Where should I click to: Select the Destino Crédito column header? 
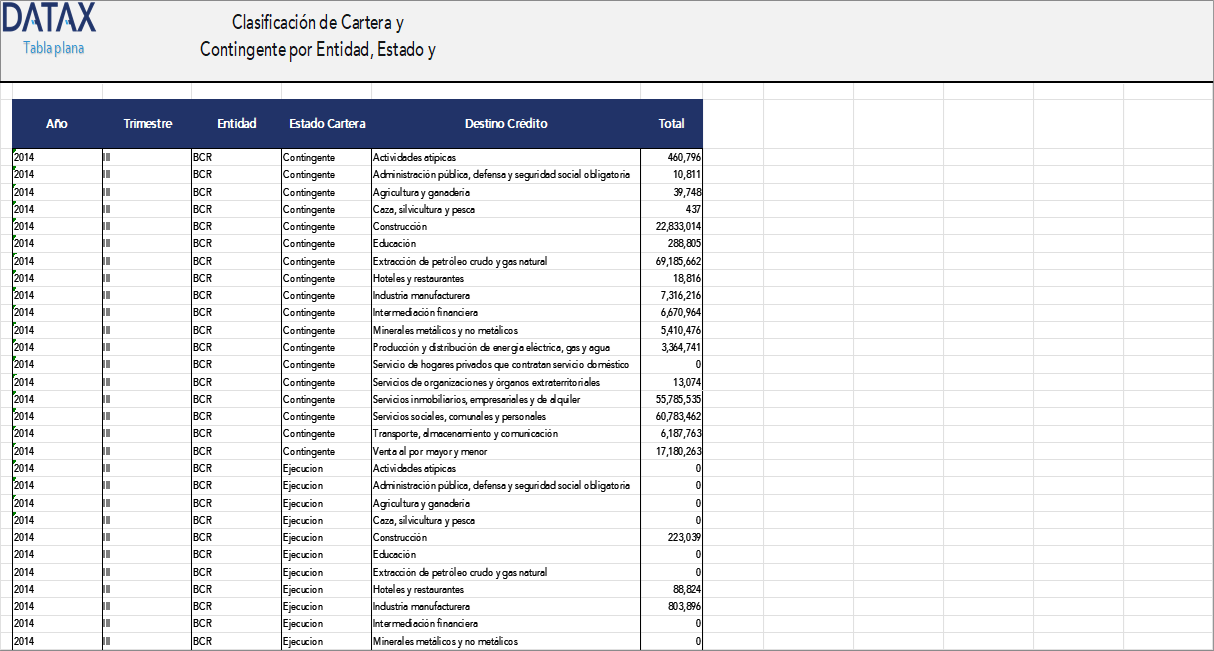(504, 123)
